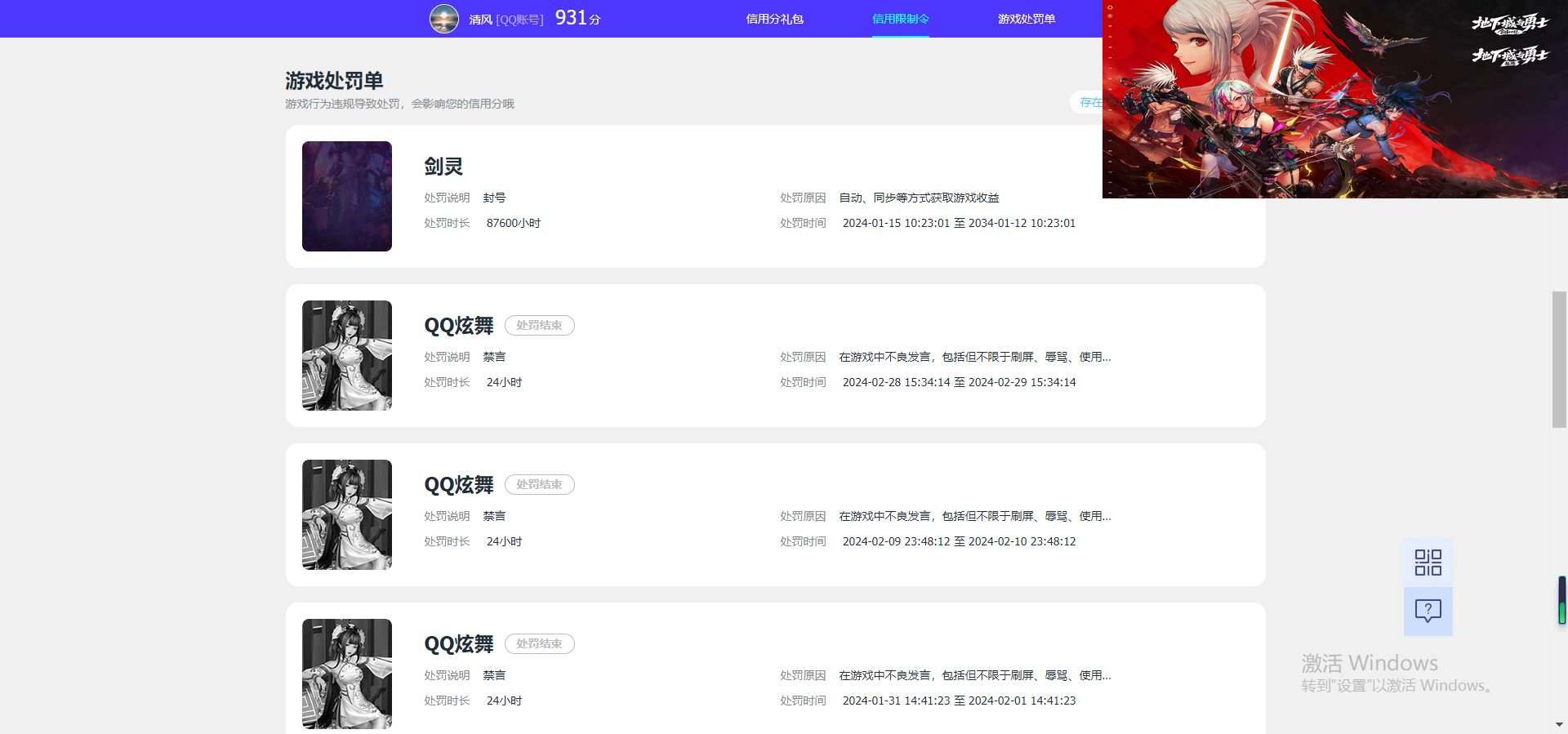The width and height of the screenshot is (1568, 734).
Task: Click QQ炫舞 title in the 2024-02-09 card
Action: coord(459,485)
